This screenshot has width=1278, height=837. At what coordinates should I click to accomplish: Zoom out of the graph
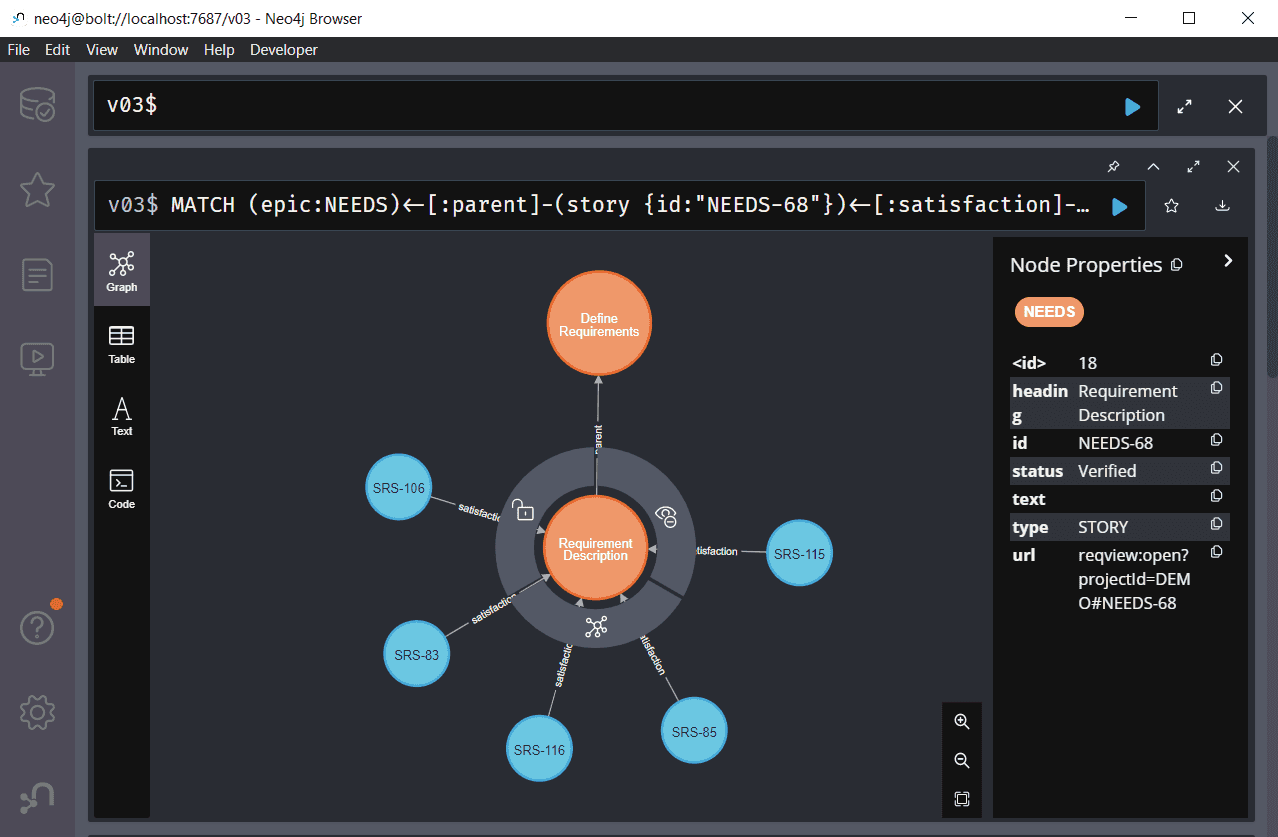(962, 760)
